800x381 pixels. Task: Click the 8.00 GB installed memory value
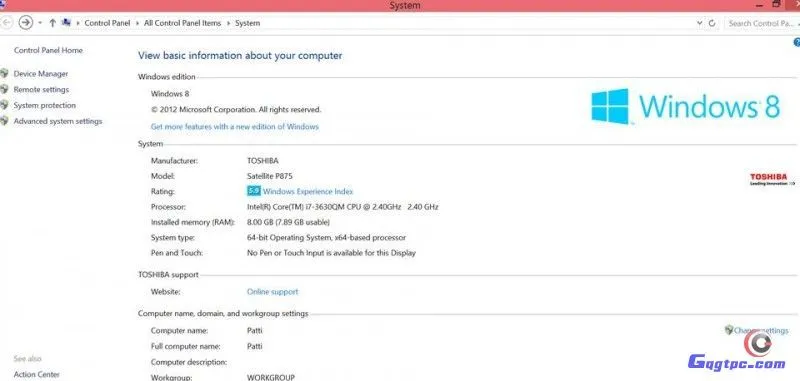(288, 222)
